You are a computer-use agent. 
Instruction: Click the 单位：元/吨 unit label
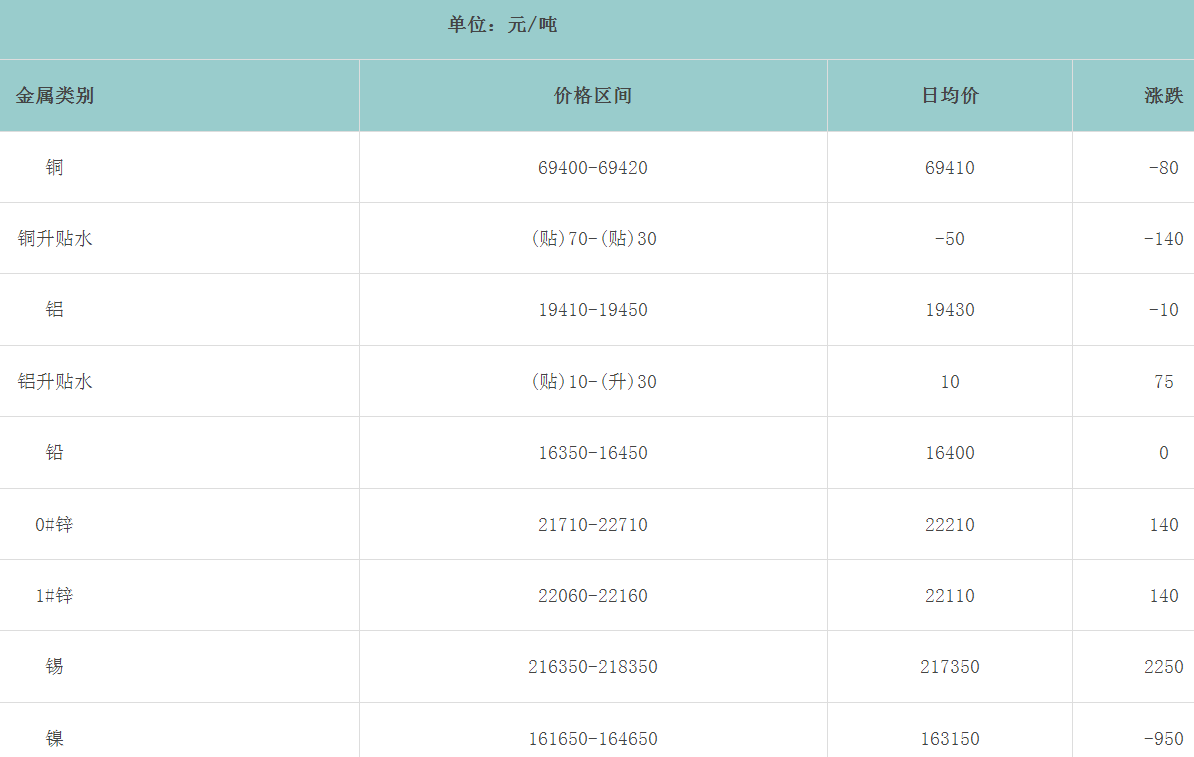tap(502, 25)
